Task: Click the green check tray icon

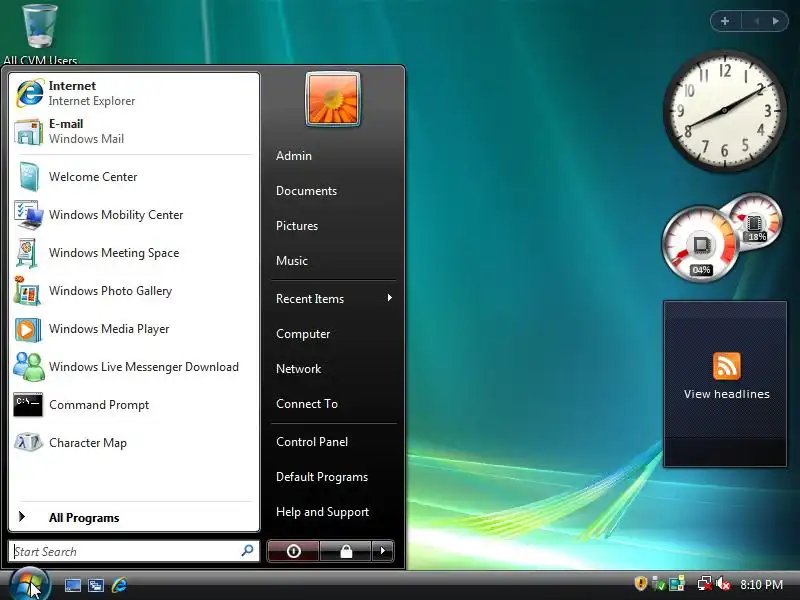Action: (x=659, y=584)
